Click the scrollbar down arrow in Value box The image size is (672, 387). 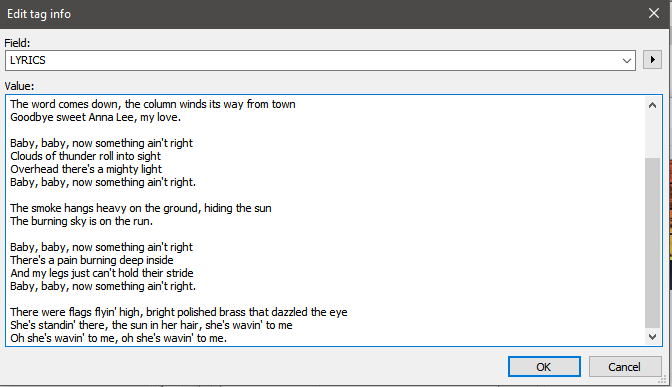(x=652, y=337)
